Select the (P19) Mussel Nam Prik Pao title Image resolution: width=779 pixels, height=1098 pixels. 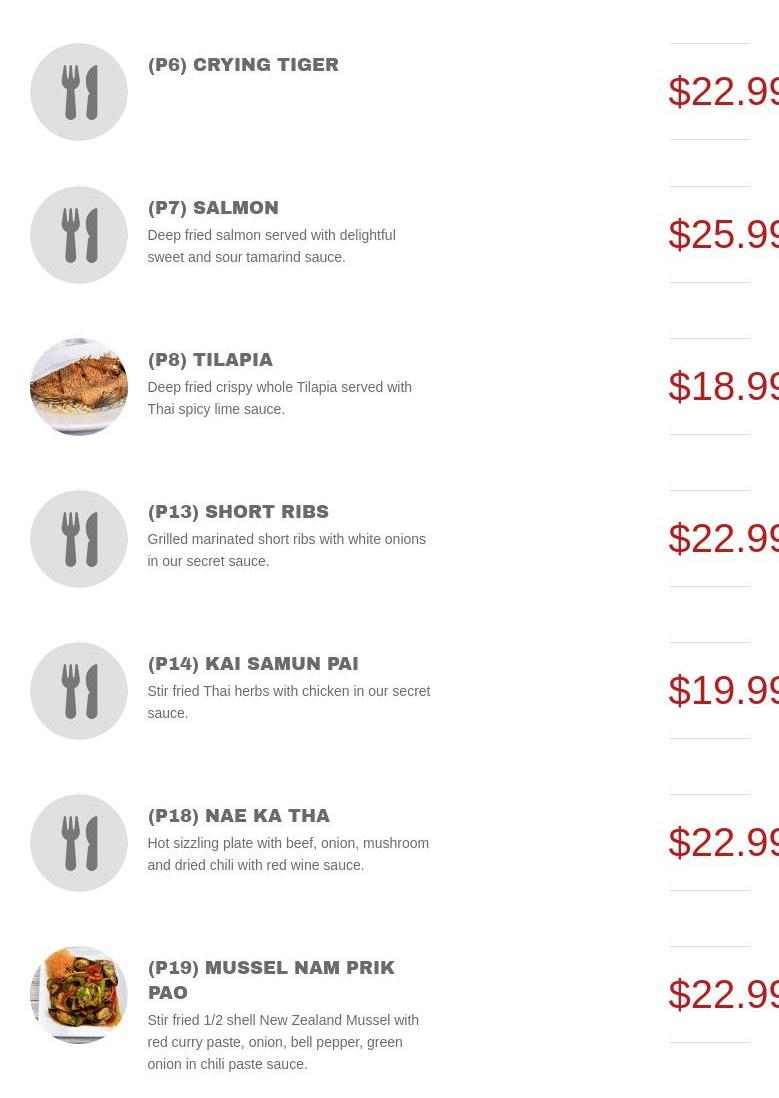click(271, 980)
